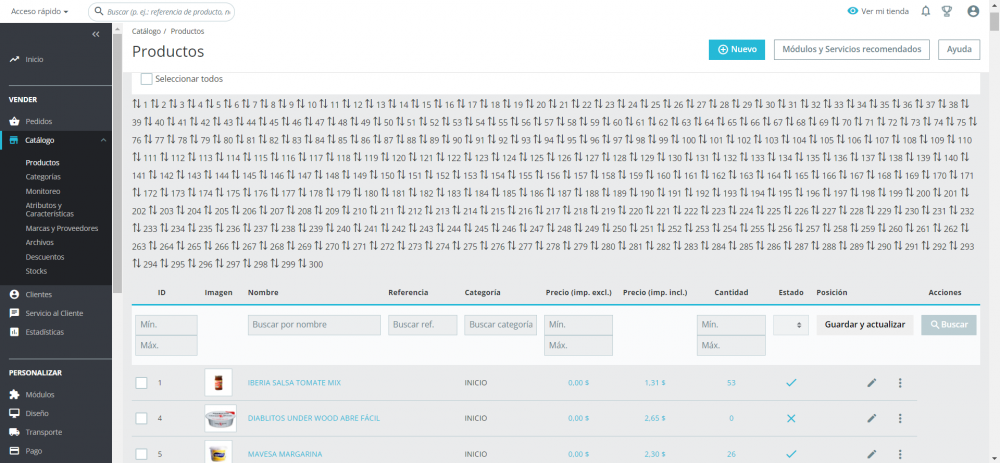Click DIABLITOS product thumbnail
This screenshot has width=1000, height=463.
click(221, 418)
